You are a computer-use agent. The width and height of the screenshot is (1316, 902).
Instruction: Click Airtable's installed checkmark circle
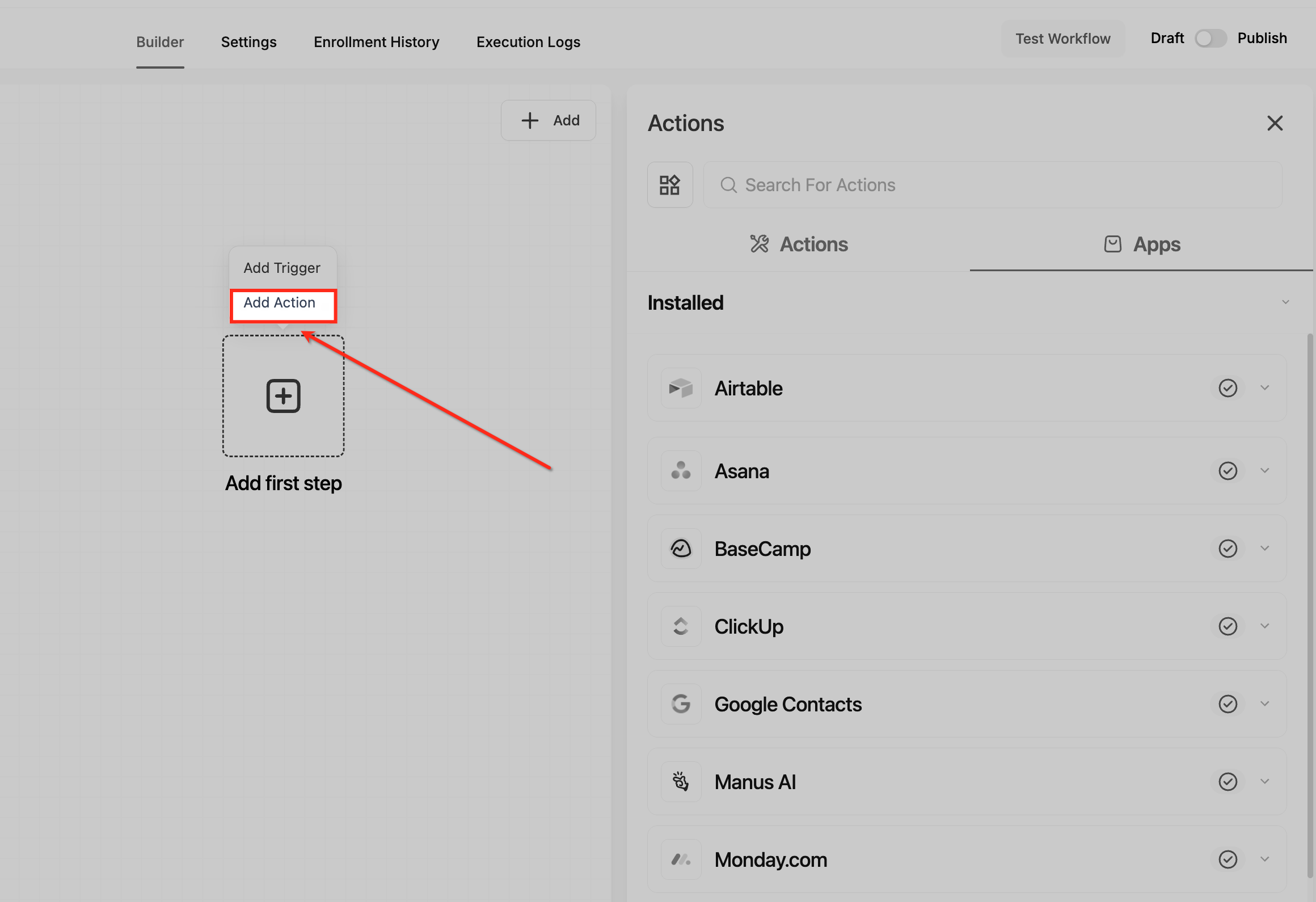[1228, 388]
